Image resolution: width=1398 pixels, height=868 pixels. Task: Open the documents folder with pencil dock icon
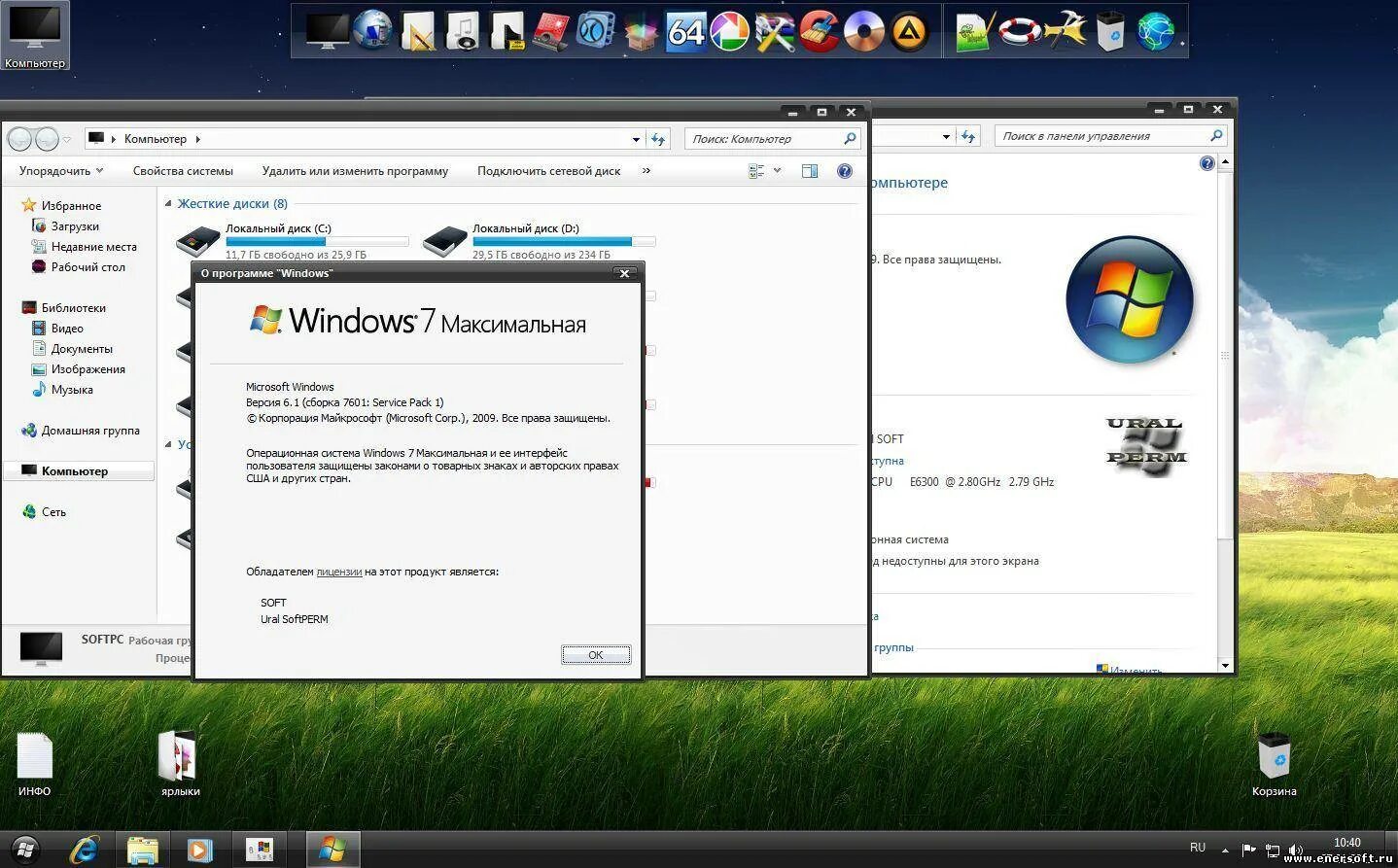tap(418, 31)
